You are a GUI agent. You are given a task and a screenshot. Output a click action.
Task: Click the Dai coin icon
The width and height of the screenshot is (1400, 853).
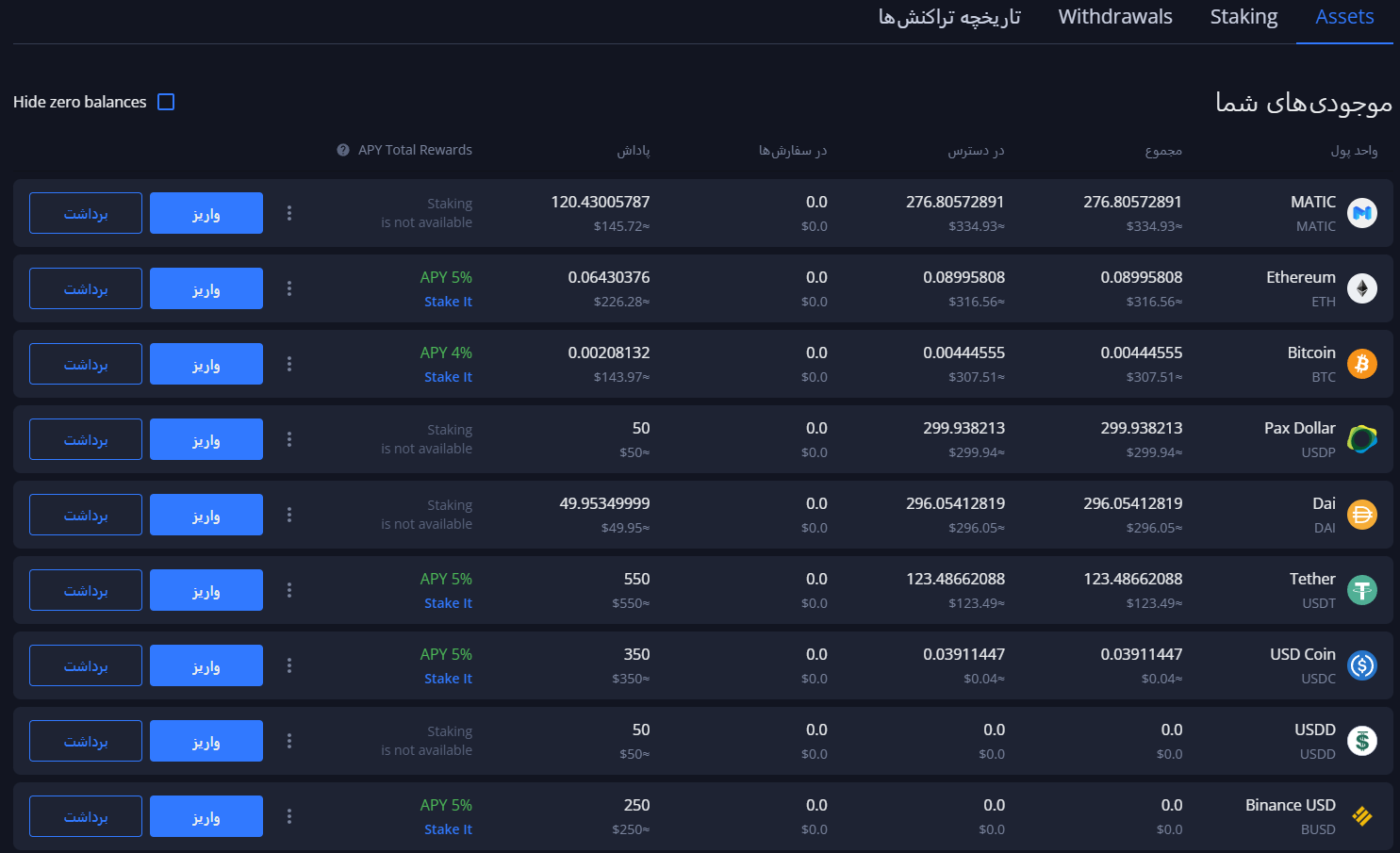coord(1361,515)
